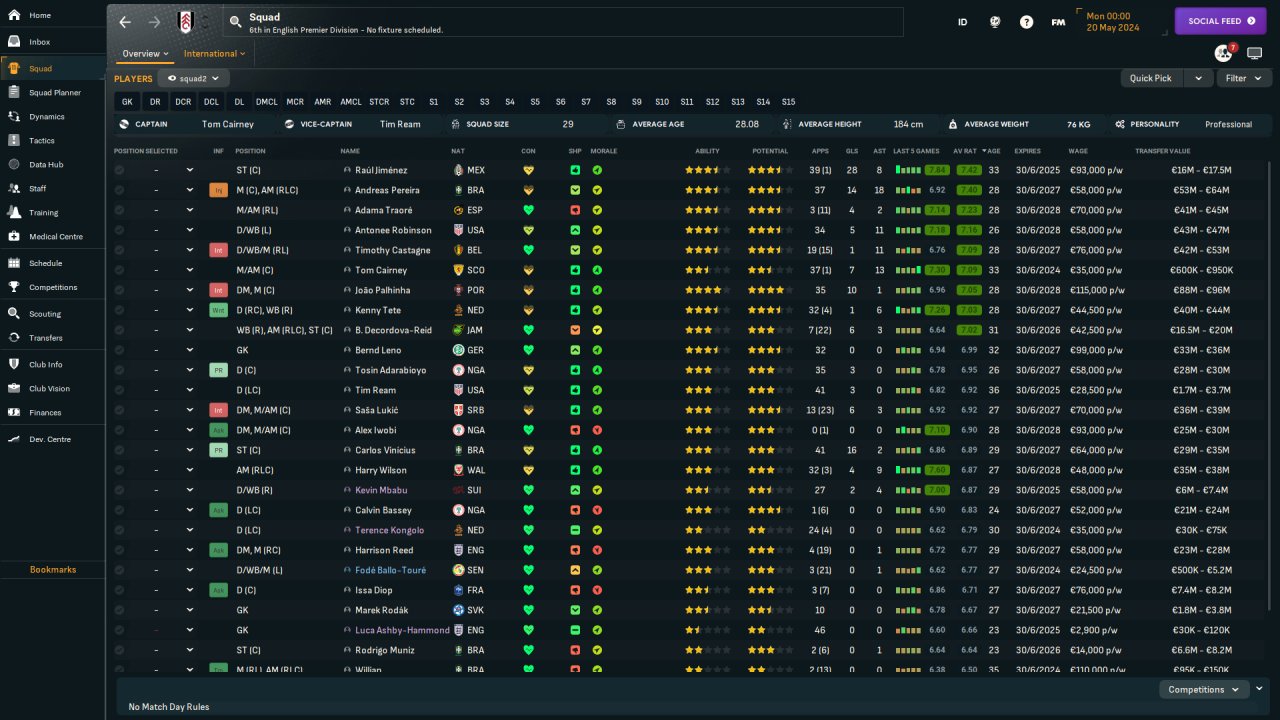The height and width of the screenshot is (720, 1280).
Task: Click the back arrow navigation icon
Action: [125, 22]
